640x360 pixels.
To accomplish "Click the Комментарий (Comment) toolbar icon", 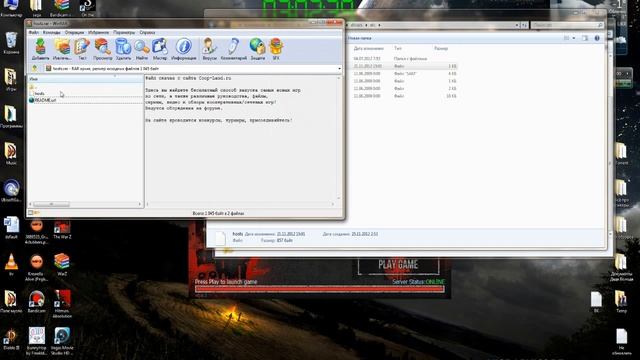I will pos(233,49).
